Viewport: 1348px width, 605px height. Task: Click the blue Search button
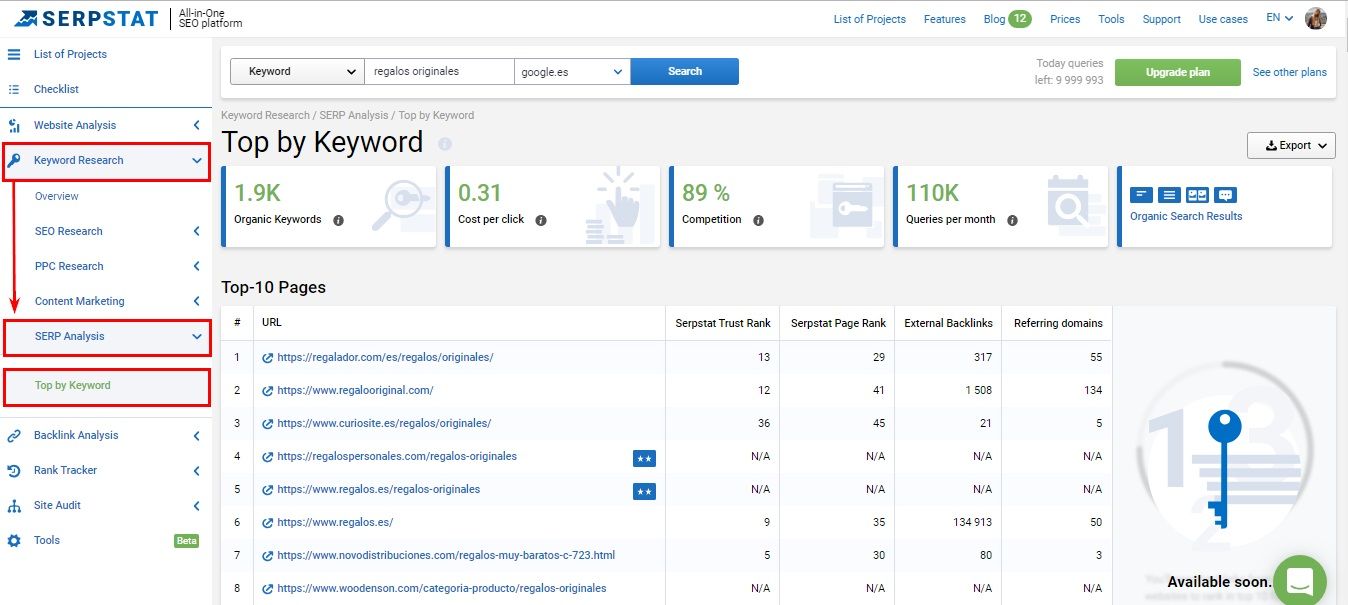[684, 72]
